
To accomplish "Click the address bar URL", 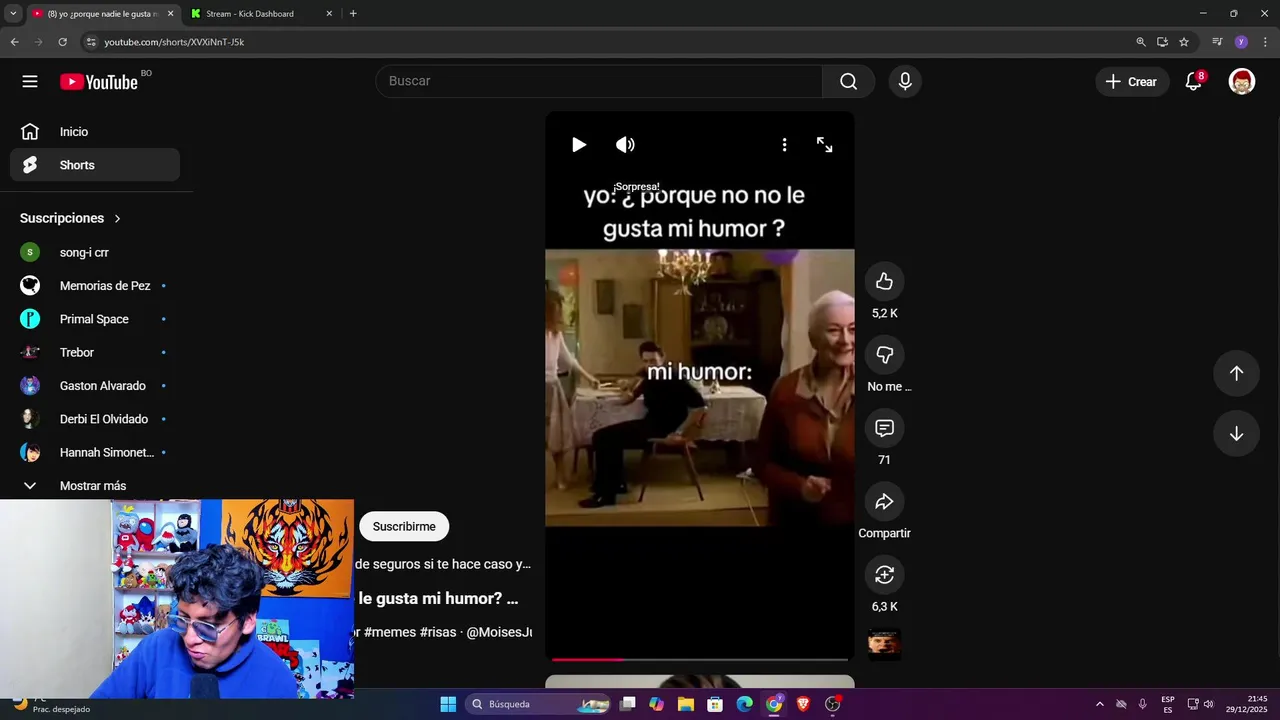I will tap(174, 42).
